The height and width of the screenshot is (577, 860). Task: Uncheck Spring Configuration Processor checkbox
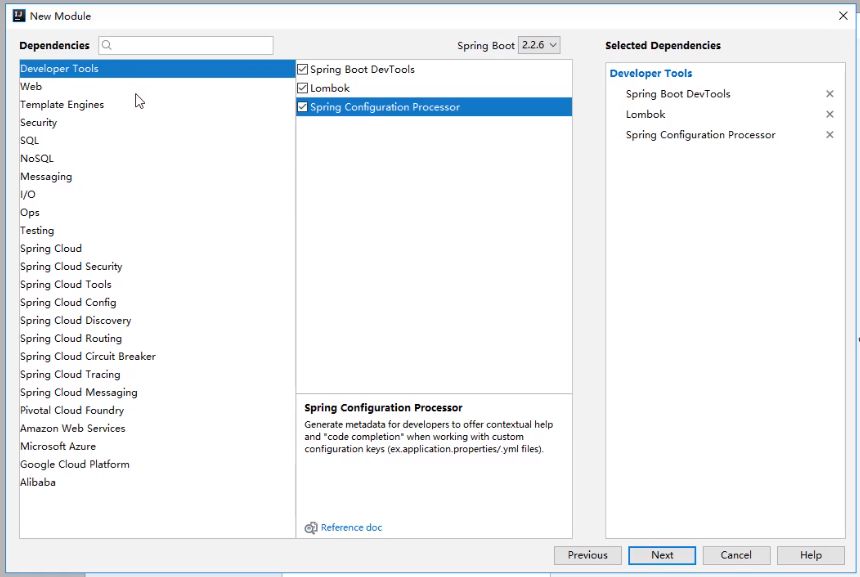coord(303,107)
